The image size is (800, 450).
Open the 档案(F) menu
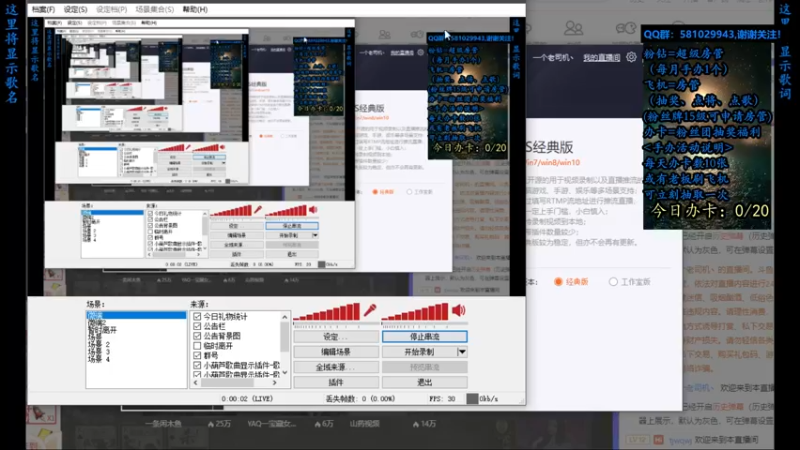pos(43,9)
